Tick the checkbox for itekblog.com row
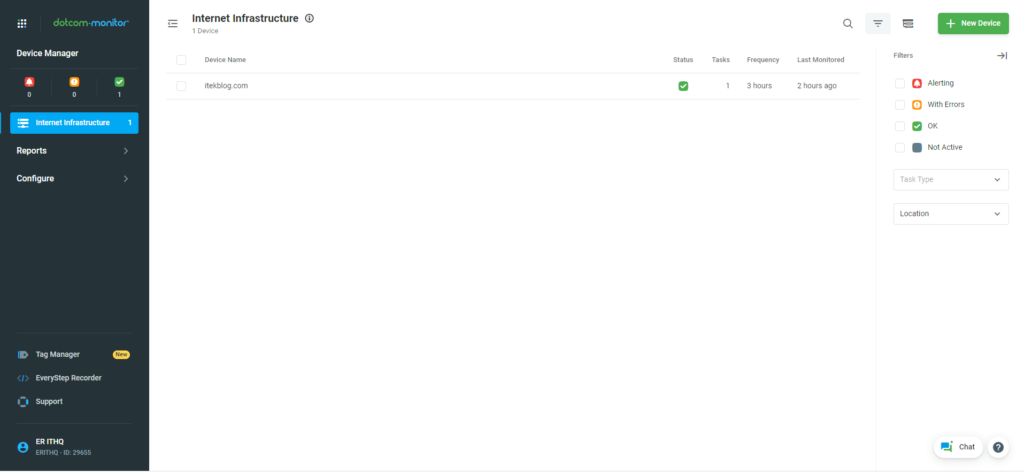The height and width of the screenshot is (473, 1024). click(x=181, y=86)
